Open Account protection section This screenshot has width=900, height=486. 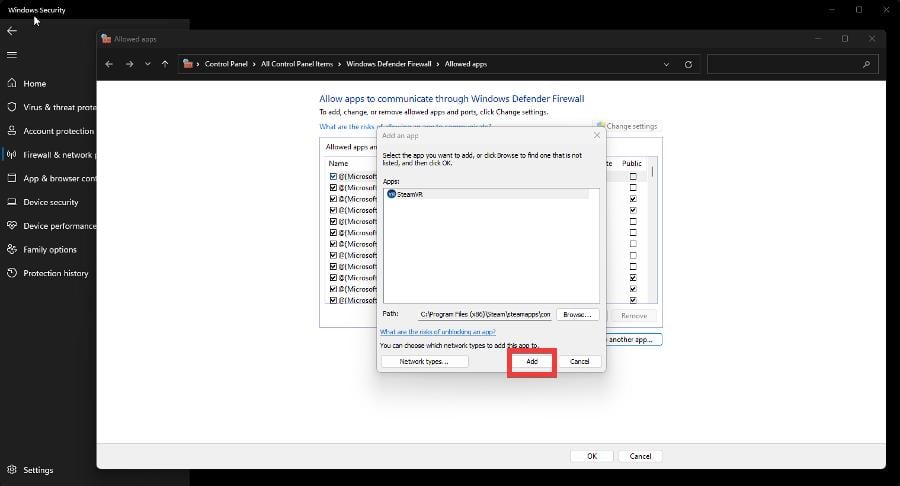click(x=59, y=131)
